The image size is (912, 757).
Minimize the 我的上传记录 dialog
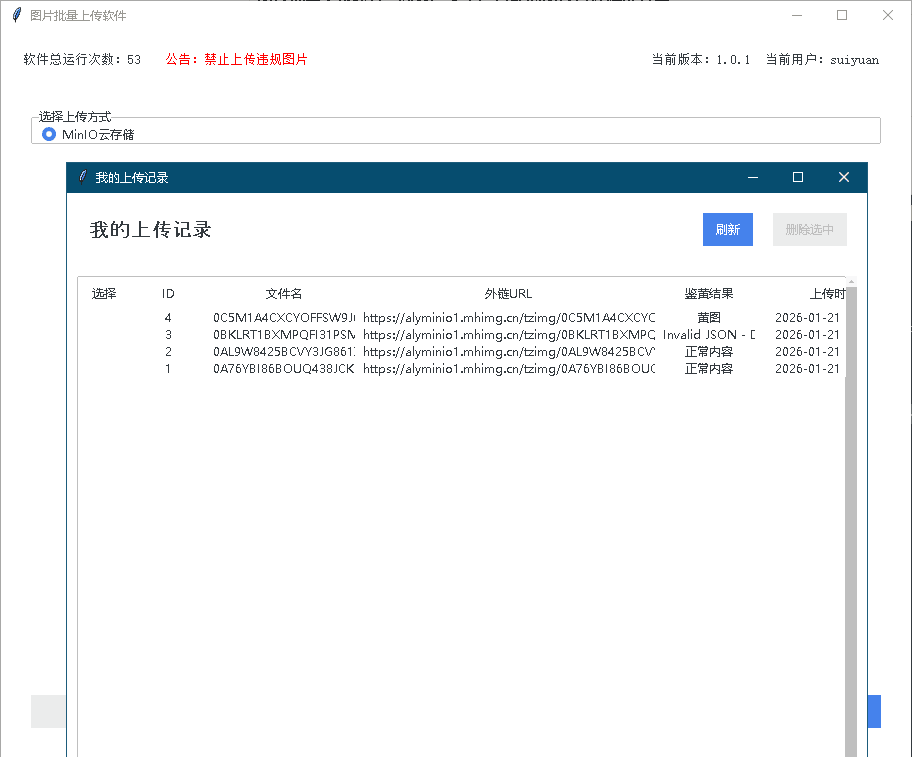click(753, 177)
